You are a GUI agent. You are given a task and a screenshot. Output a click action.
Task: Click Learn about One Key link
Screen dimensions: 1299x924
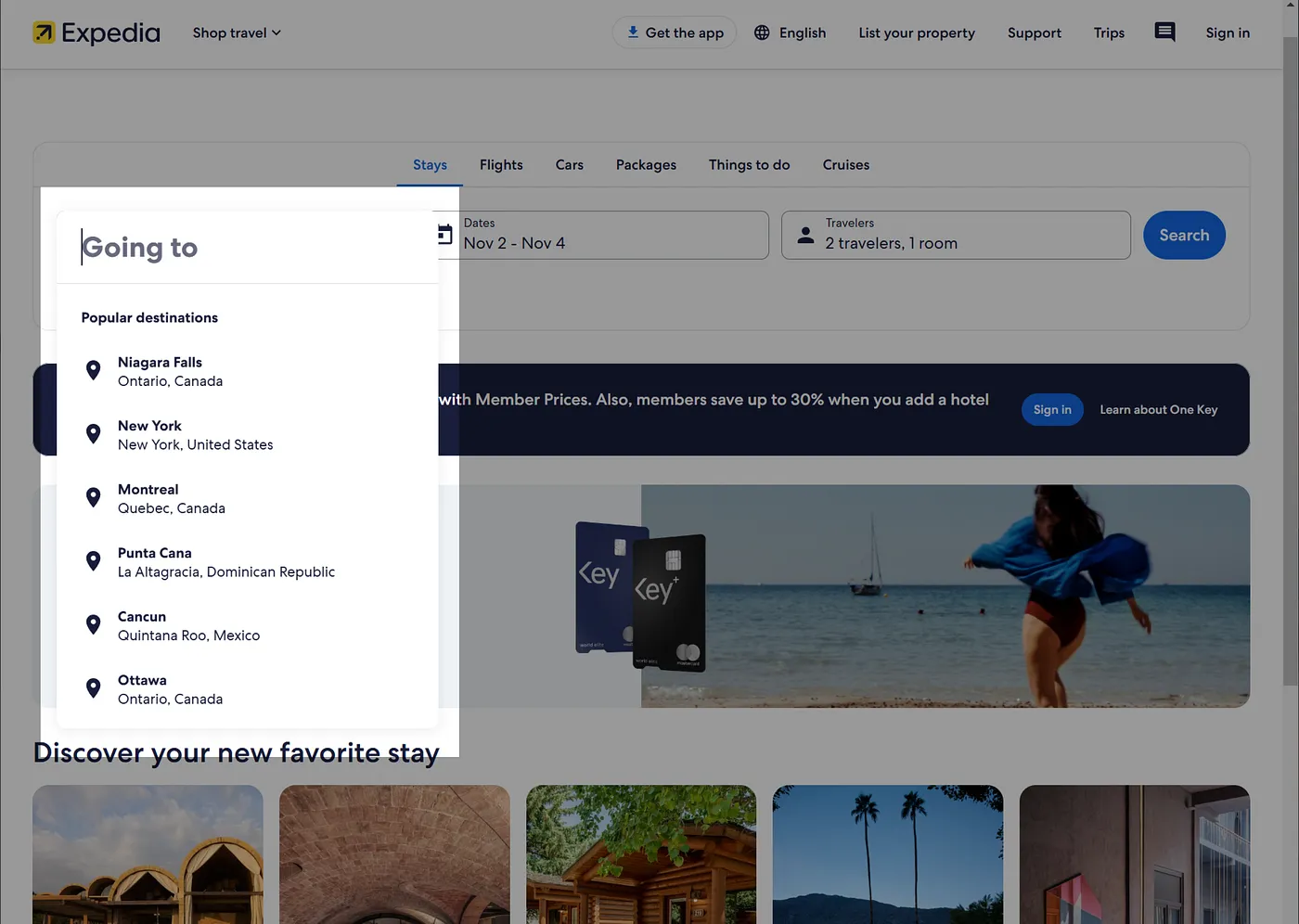tap(1158, 410)
